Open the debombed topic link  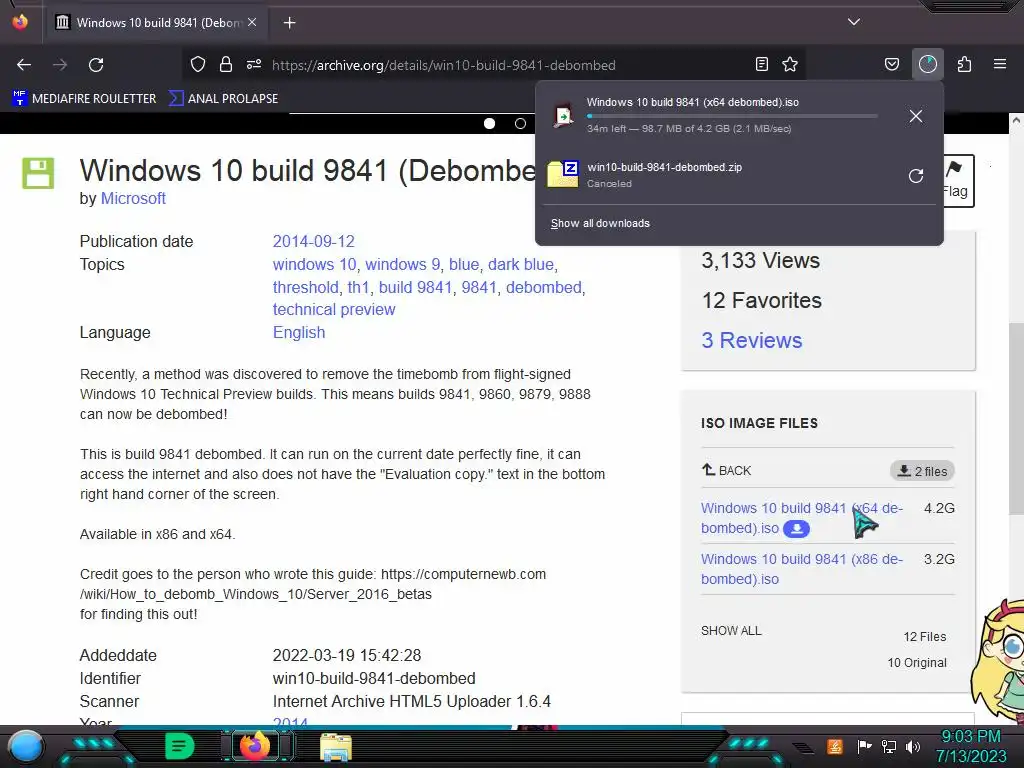543,287
